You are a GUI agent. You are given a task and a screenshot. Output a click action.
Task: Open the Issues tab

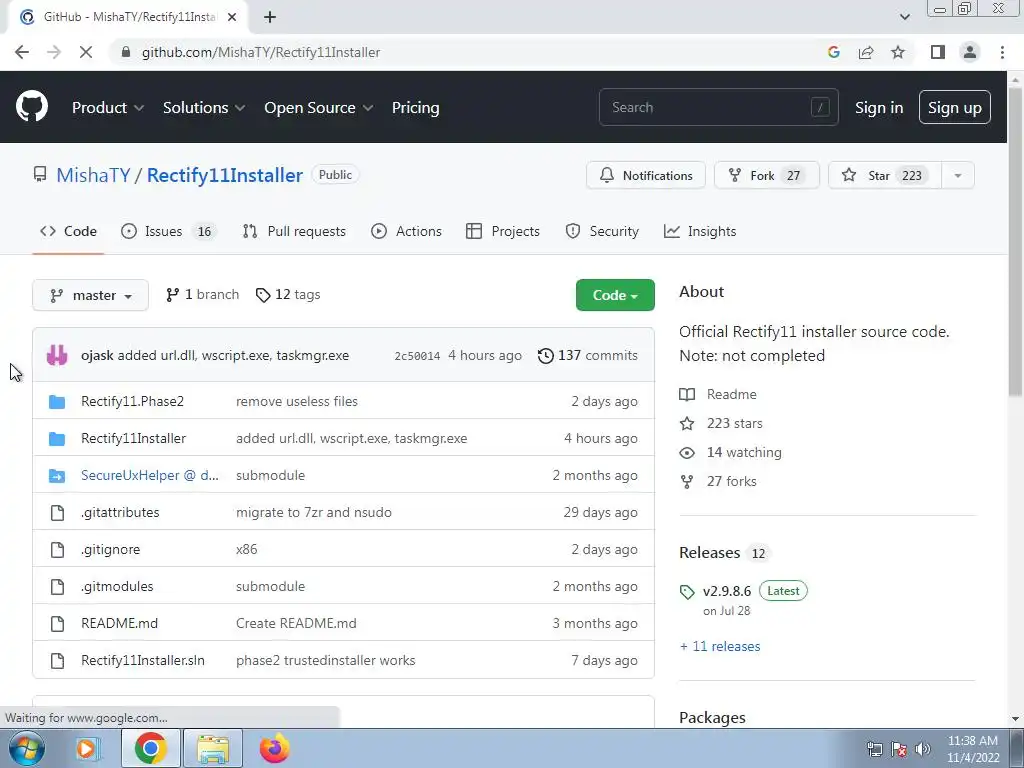tap(168, 231)
